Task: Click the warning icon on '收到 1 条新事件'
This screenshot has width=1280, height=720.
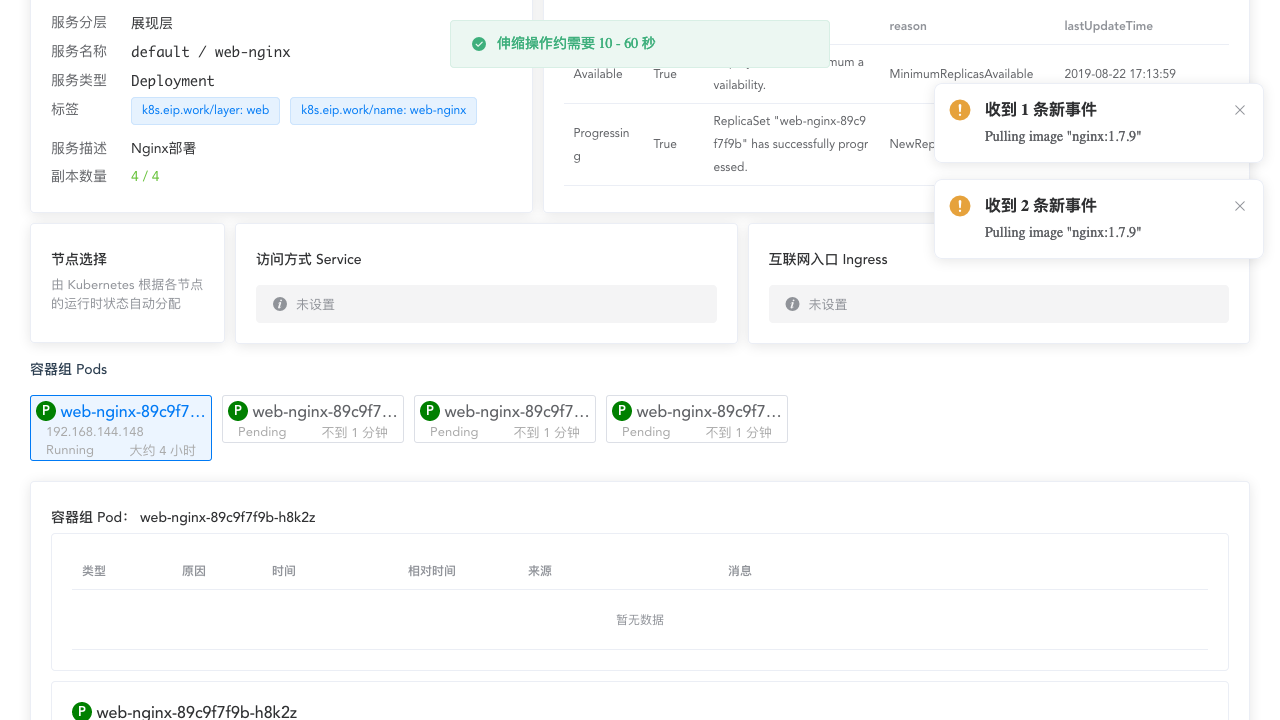Action: 960,110
